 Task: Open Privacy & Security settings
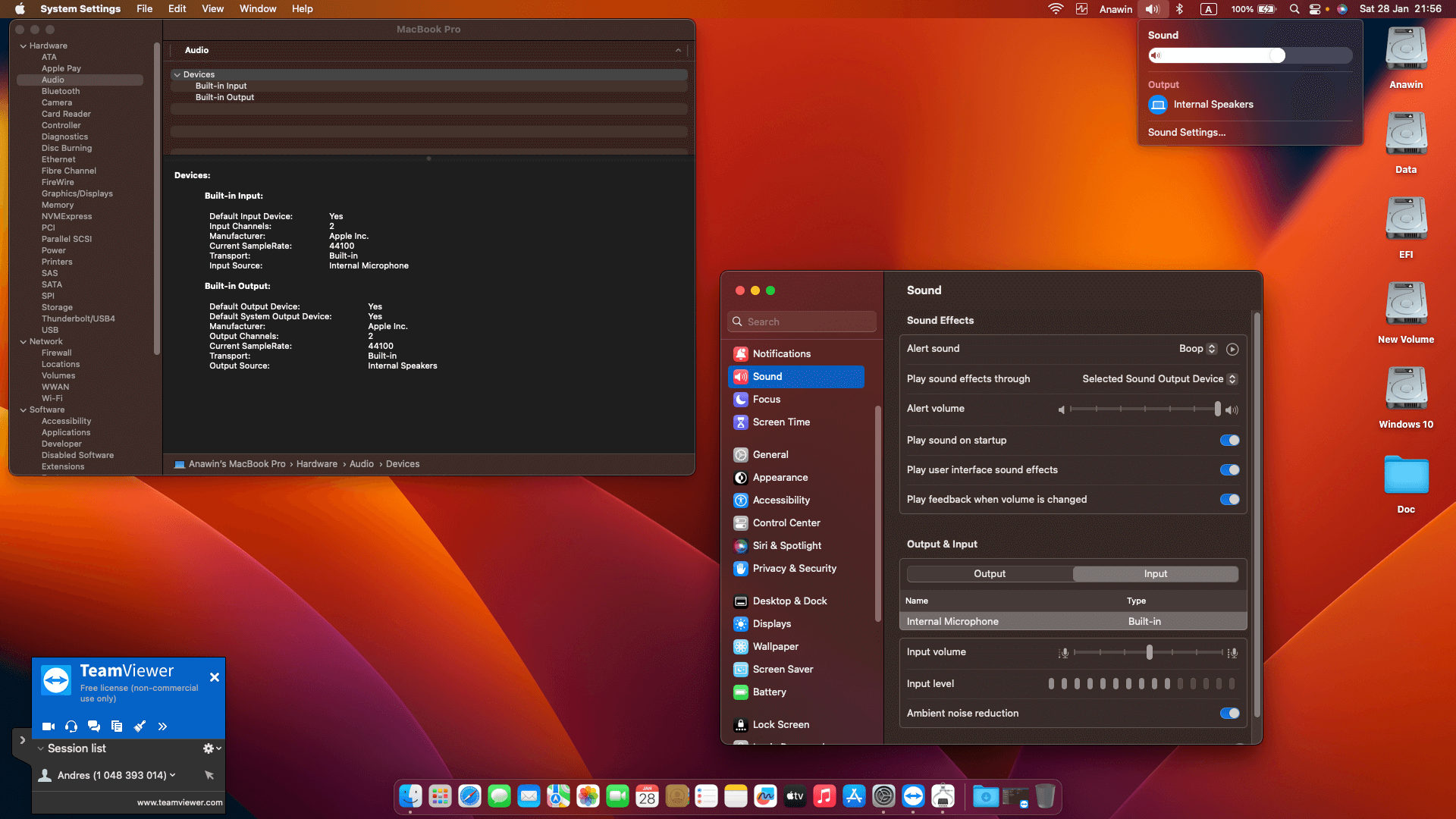[x=794, y=568]
